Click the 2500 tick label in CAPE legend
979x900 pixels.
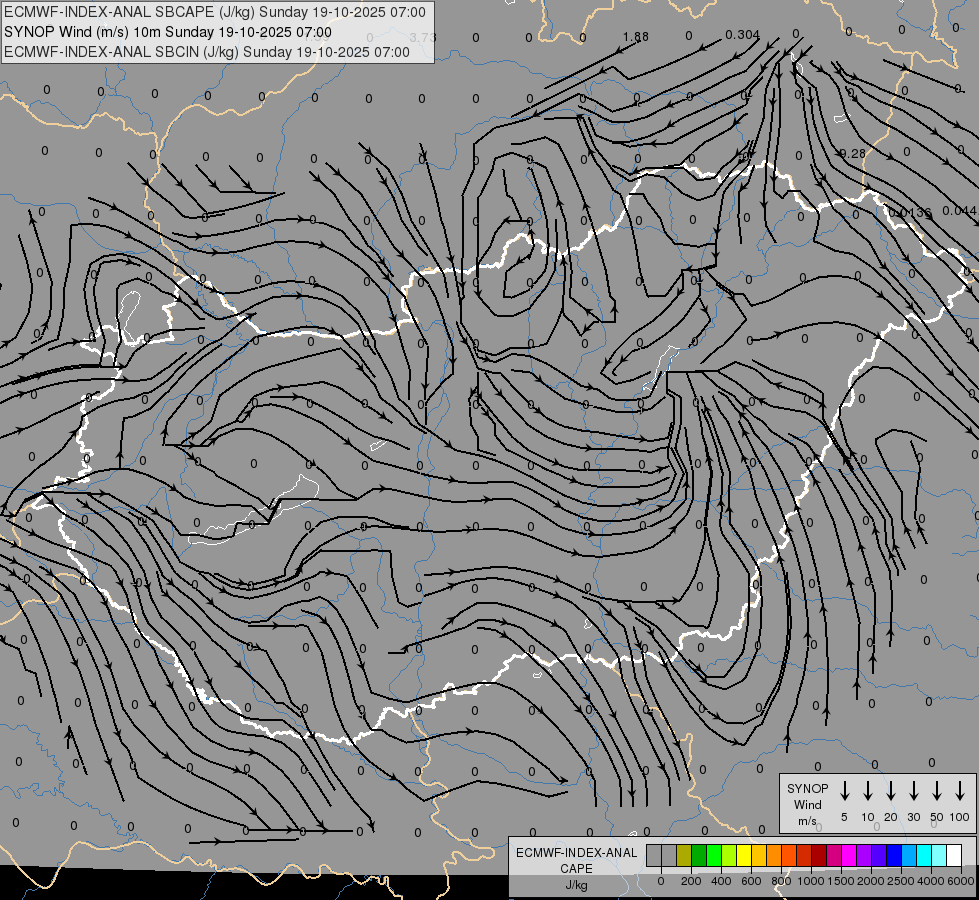point(901,881)
